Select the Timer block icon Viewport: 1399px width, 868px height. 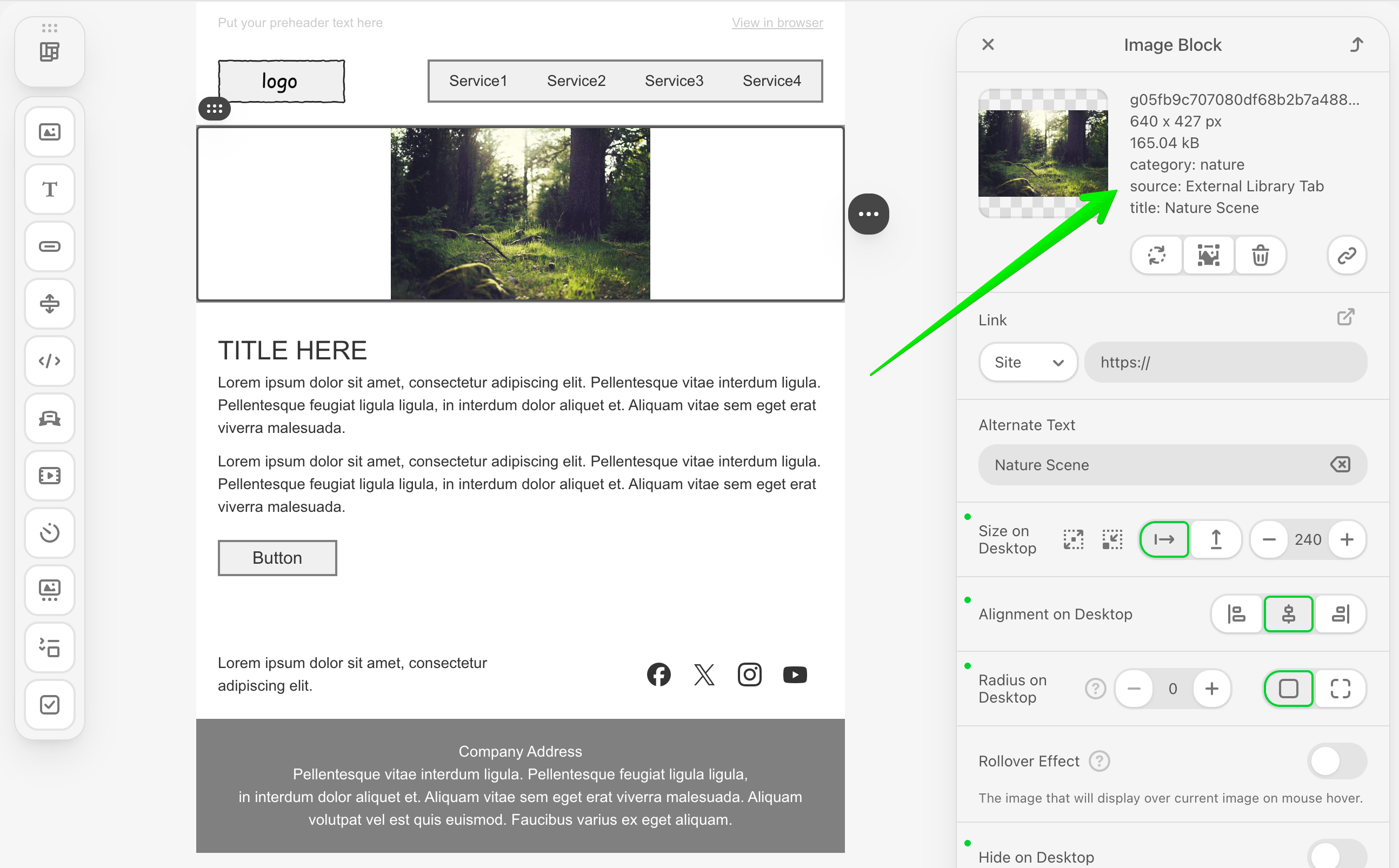pyautogui.click(x=50, y=533)
